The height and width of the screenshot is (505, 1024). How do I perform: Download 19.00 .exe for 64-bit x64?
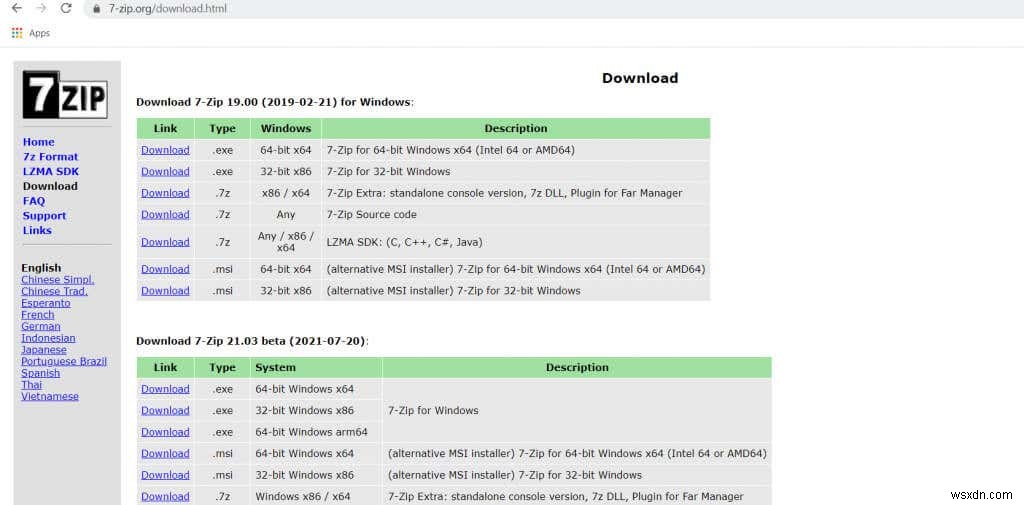pyautogui.click(x=165, y=150)
